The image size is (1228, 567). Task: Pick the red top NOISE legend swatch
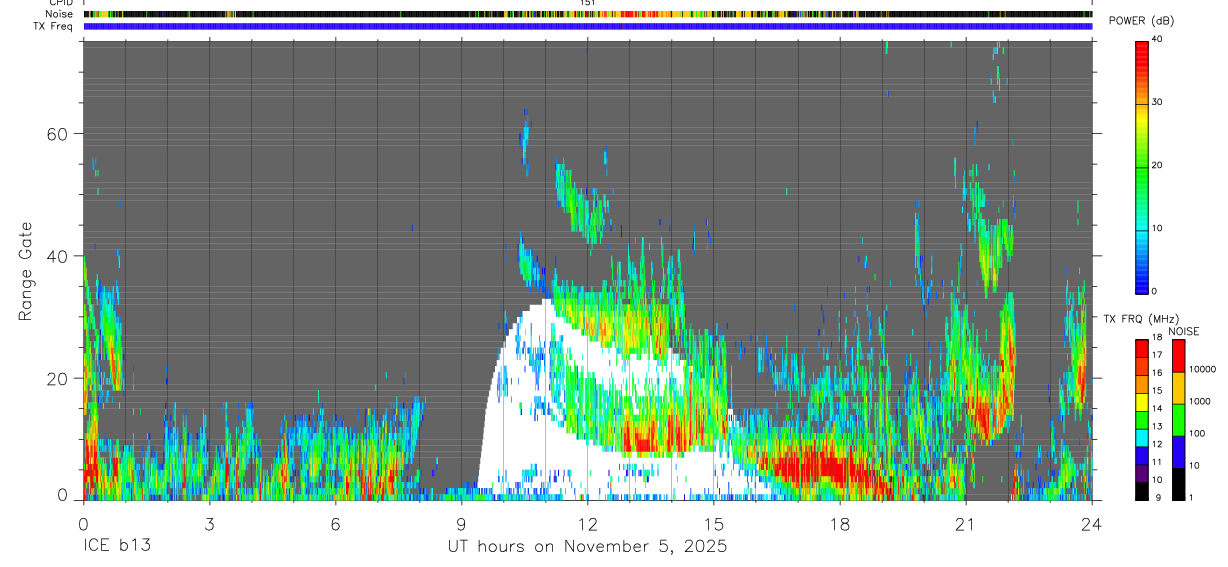pyautogui.click(x=1178, y=355)
